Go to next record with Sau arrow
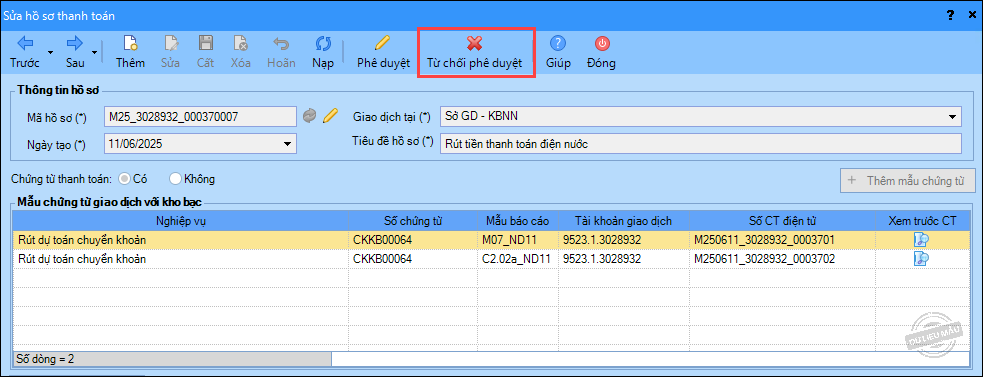 pyautogui.click(x=75, y=43)
